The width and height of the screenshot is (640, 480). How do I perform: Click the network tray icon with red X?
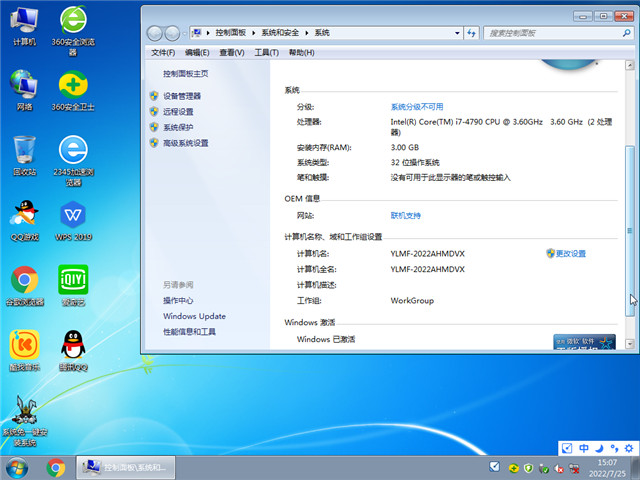(x=574, y=468)
